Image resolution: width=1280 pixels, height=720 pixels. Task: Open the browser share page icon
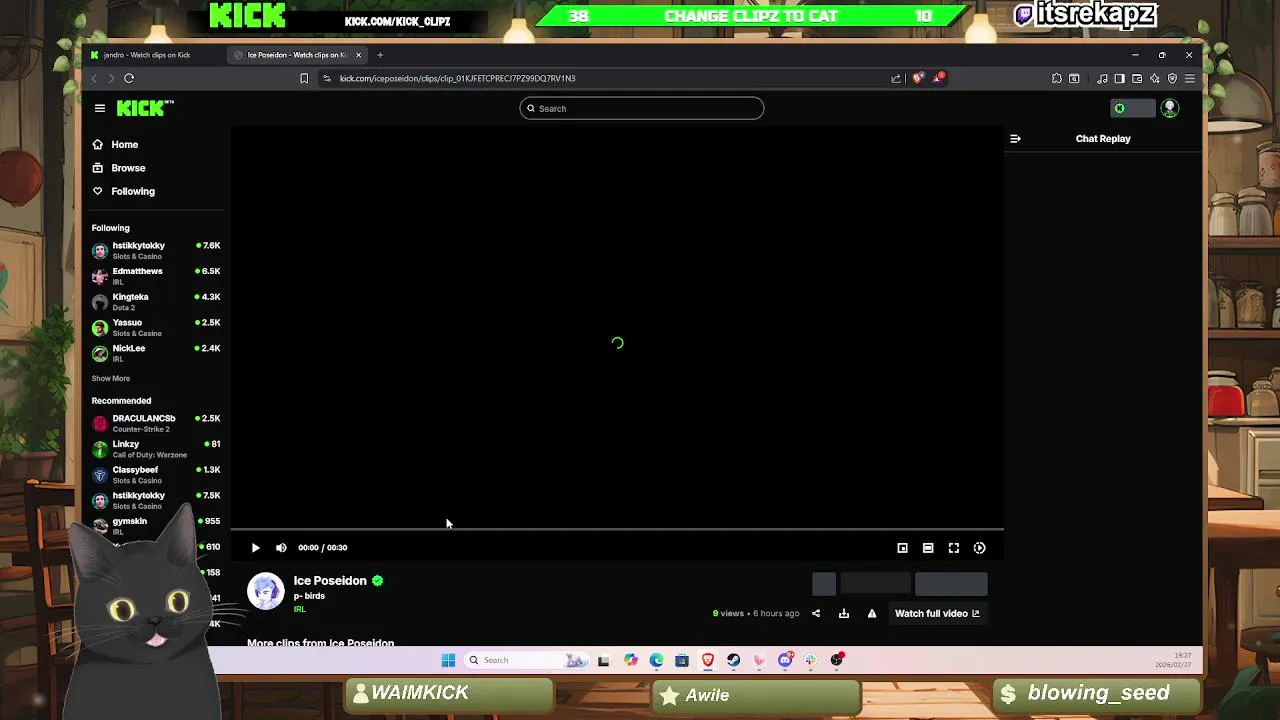click(x=896, y=78)
